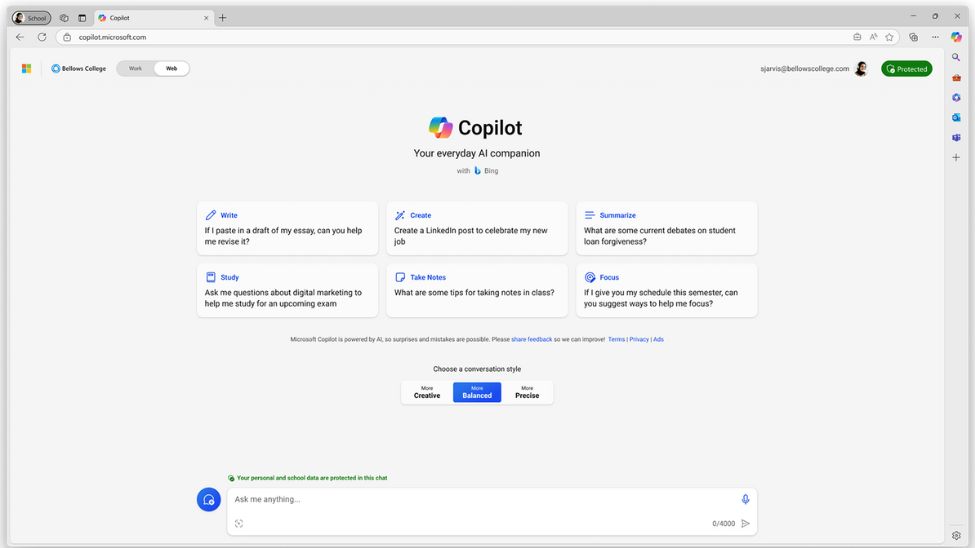The width and height of the screenshot is (975, 548).
Task: Click the Microsoft logo icon
Action: [x=26, y=68]
